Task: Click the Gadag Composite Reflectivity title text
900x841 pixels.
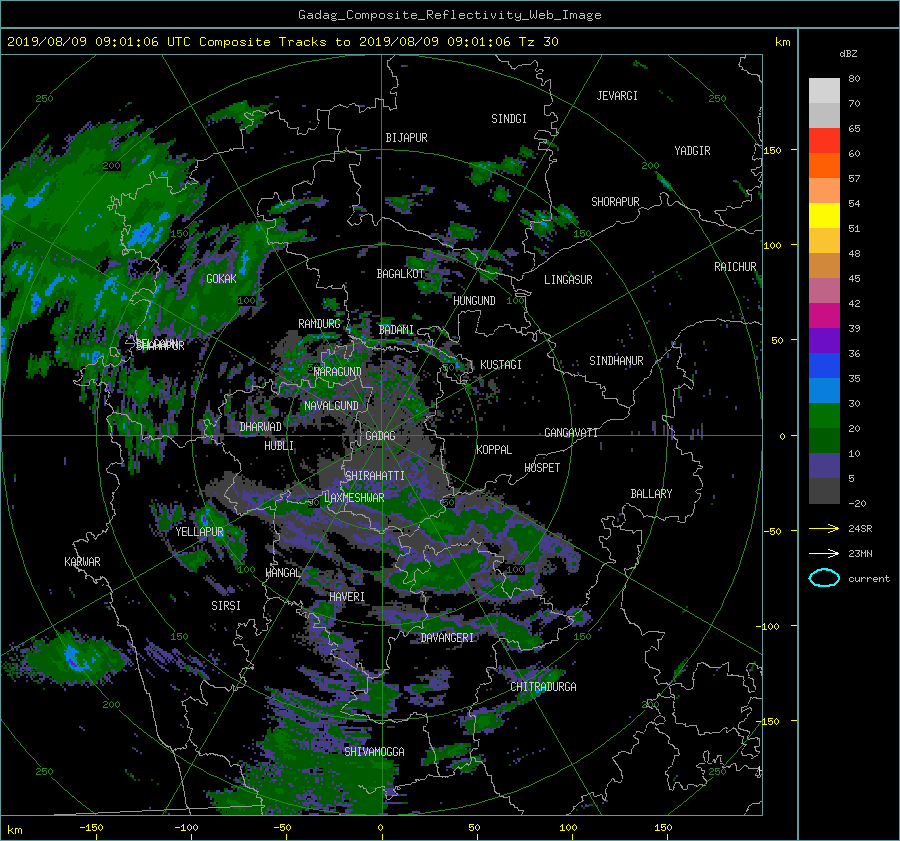Action: (449, 15)
